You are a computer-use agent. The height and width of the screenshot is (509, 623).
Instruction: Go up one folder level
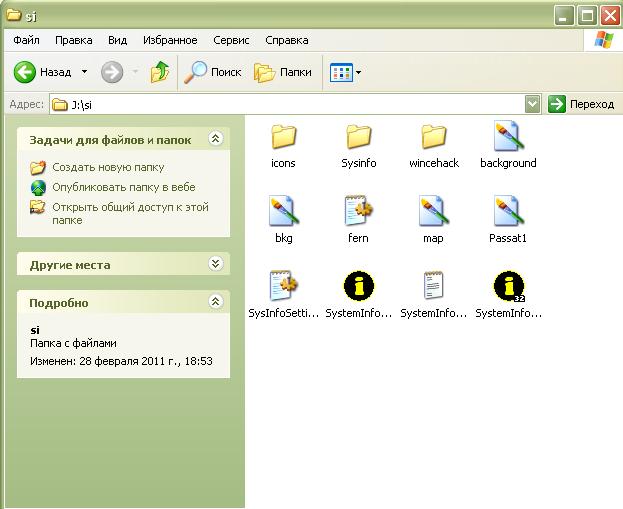(160, 72)
